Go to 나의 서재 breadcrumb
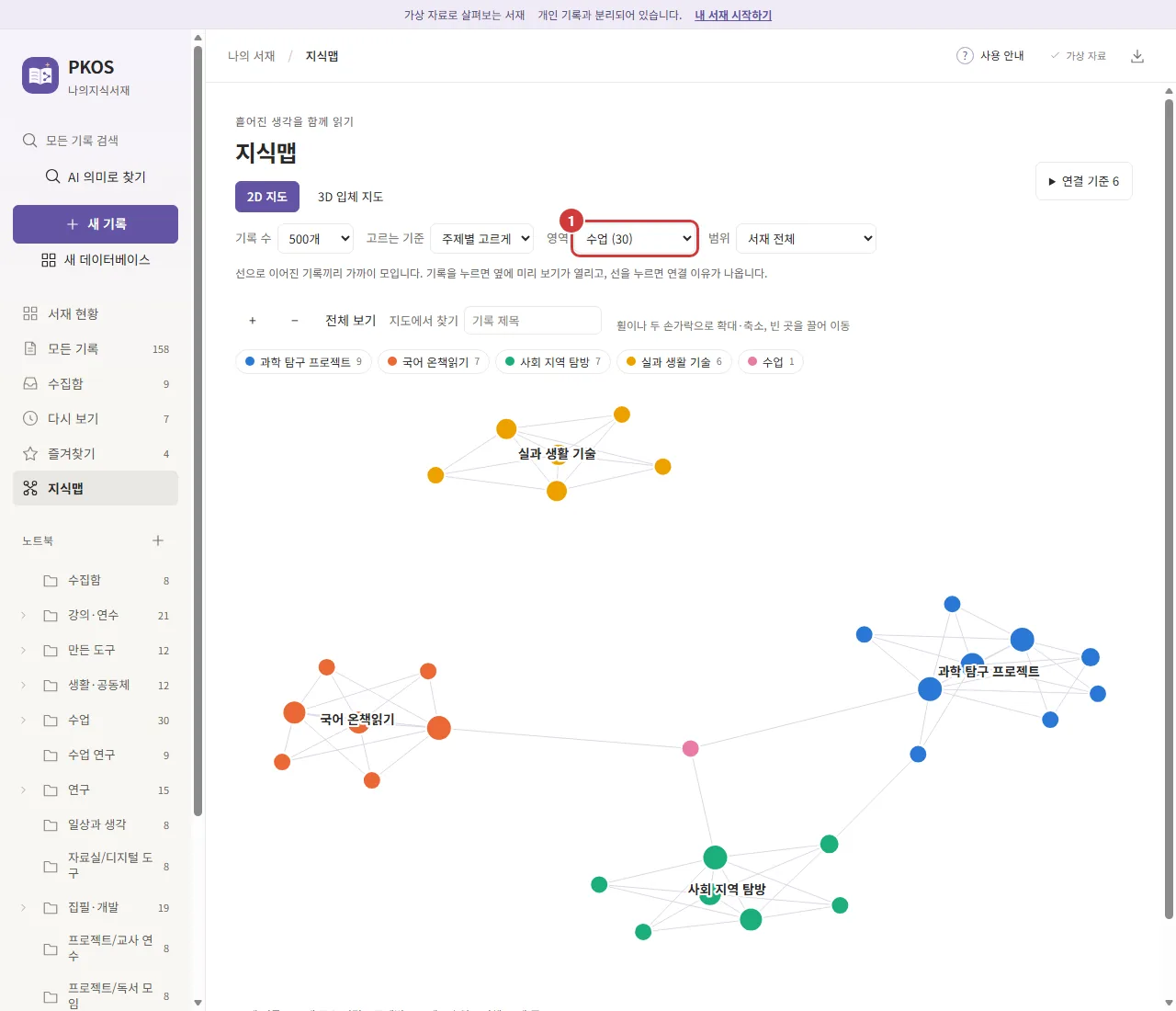The height and width of the screenshot is (1011, 1176). tap(252, 56)
